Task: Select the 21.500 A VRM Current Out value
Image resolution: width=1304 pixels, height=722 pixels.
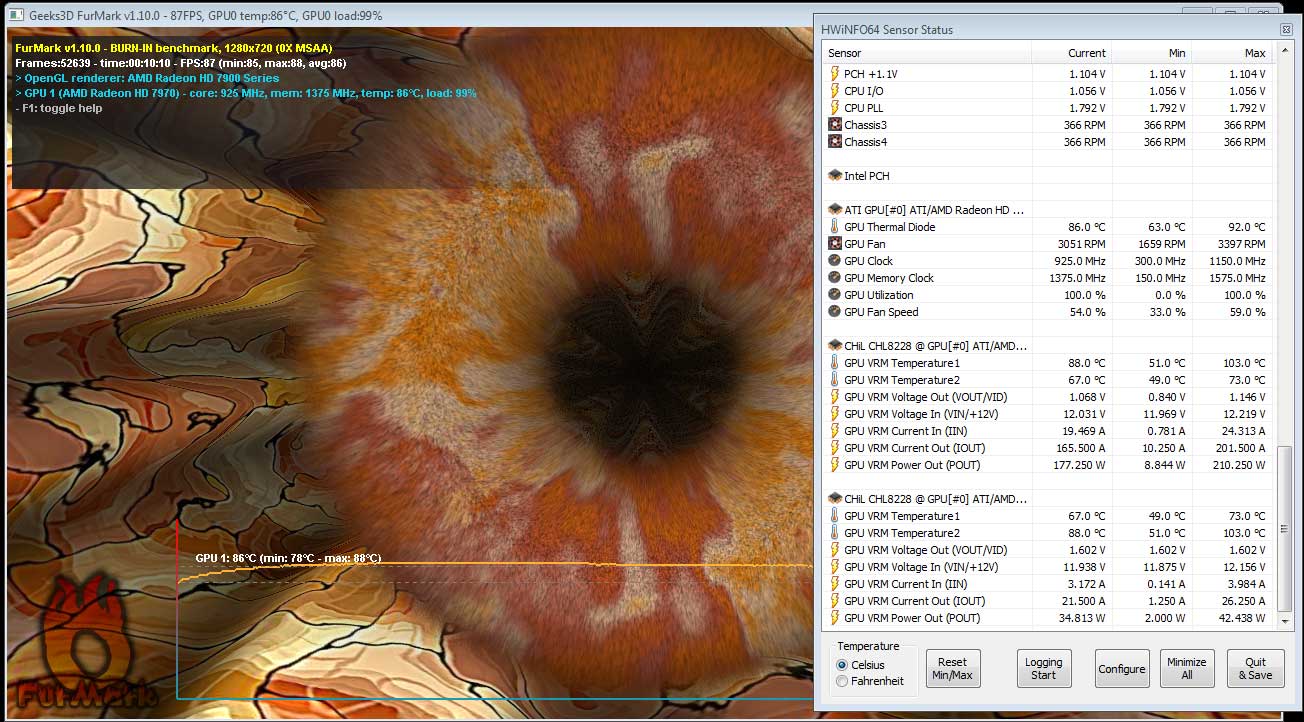Action: pos(1083,601)
